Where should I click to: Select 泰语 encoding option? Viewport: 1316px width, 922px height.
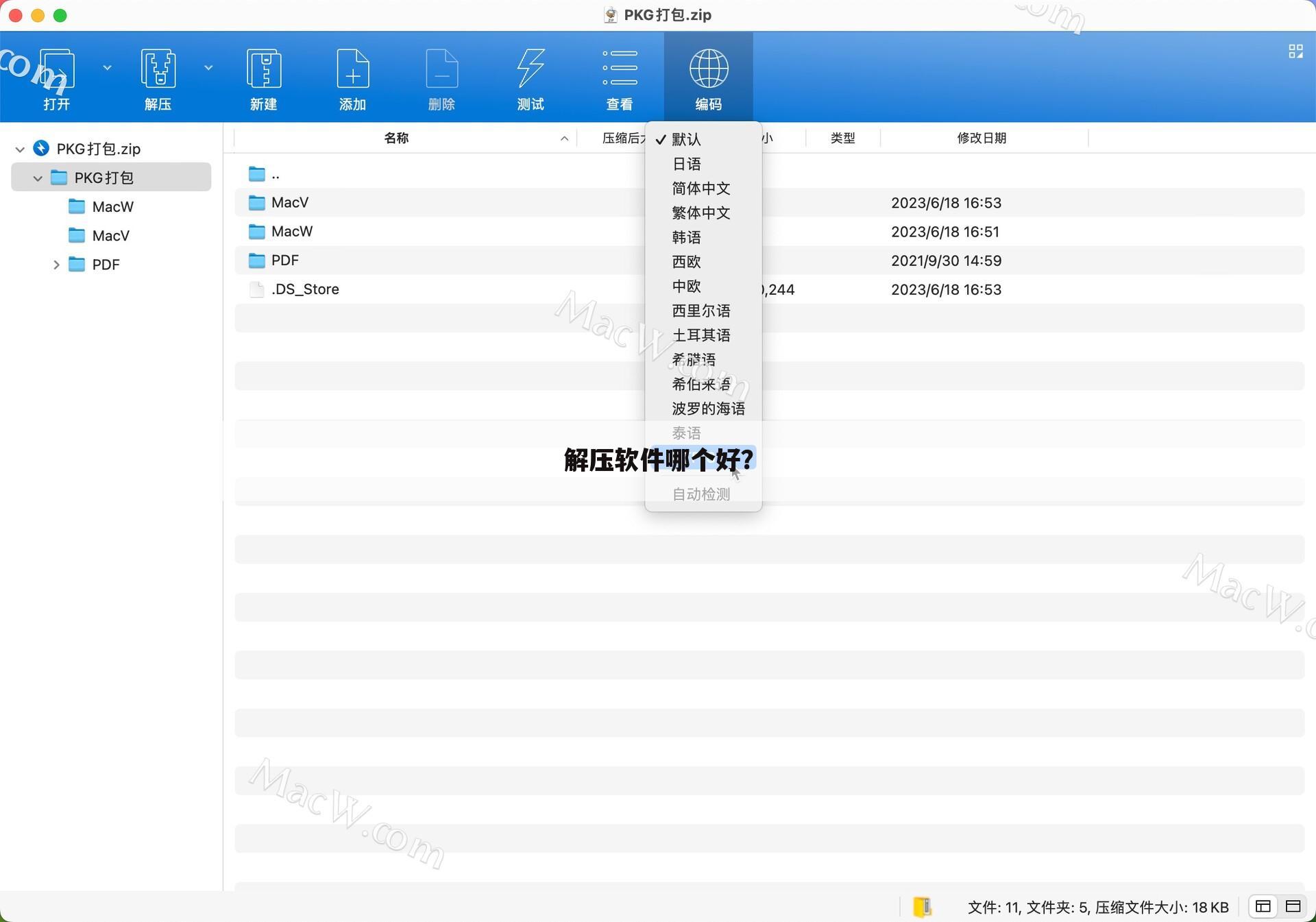703,433
